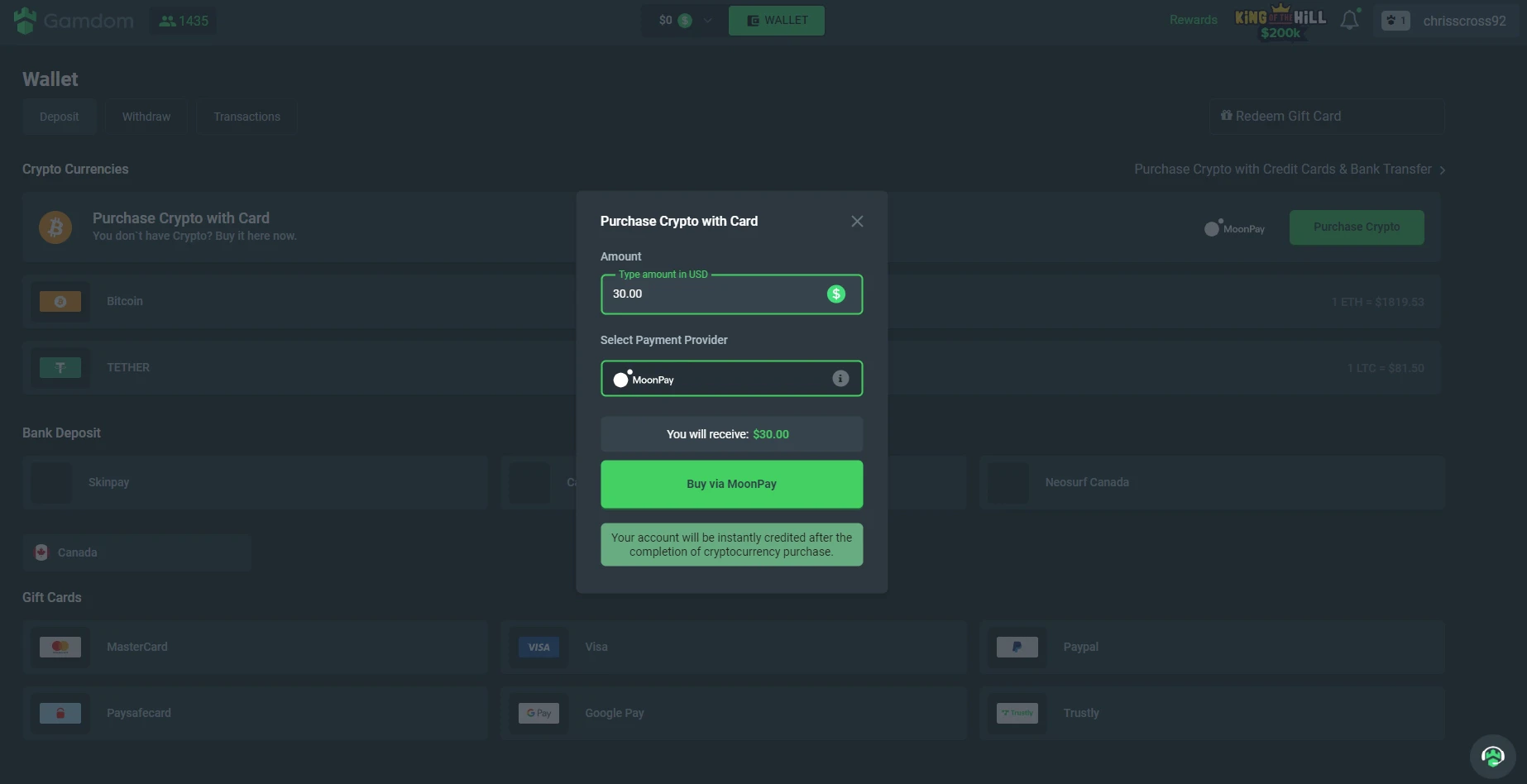Click the Gamdom logo icon

point(25,21)
